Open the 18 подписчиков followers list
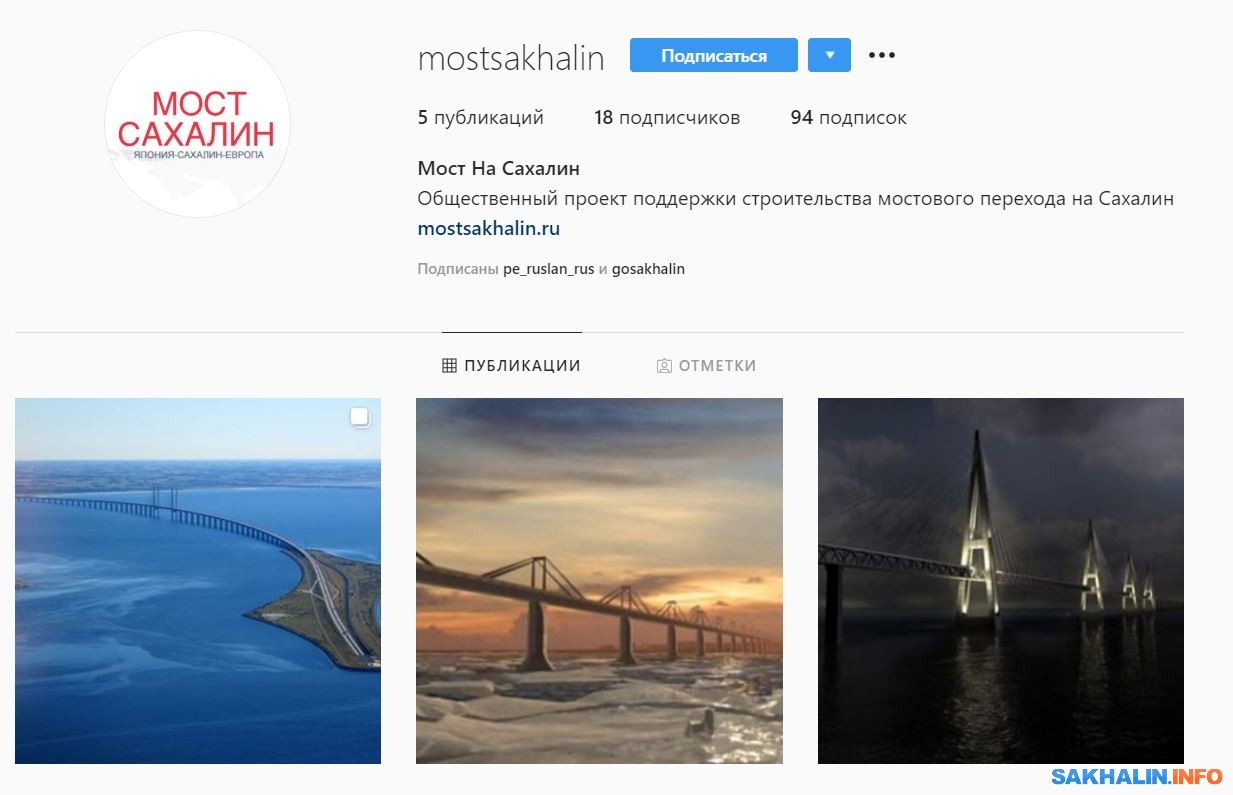The height and width of the screenshot is (795, 1233). point(667,117)
